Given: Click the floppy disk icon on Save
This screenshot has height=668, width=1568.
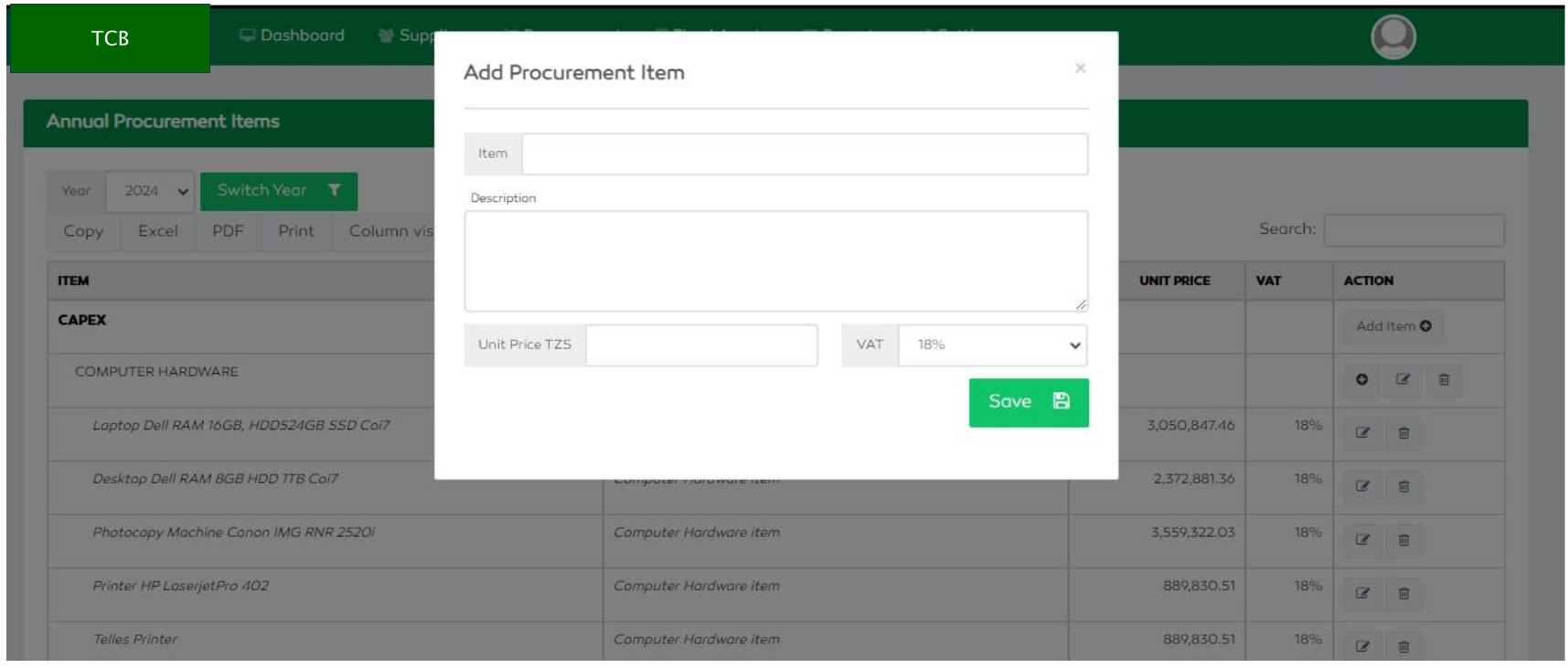Looking at the screenshot, I should coord(1061,401).
